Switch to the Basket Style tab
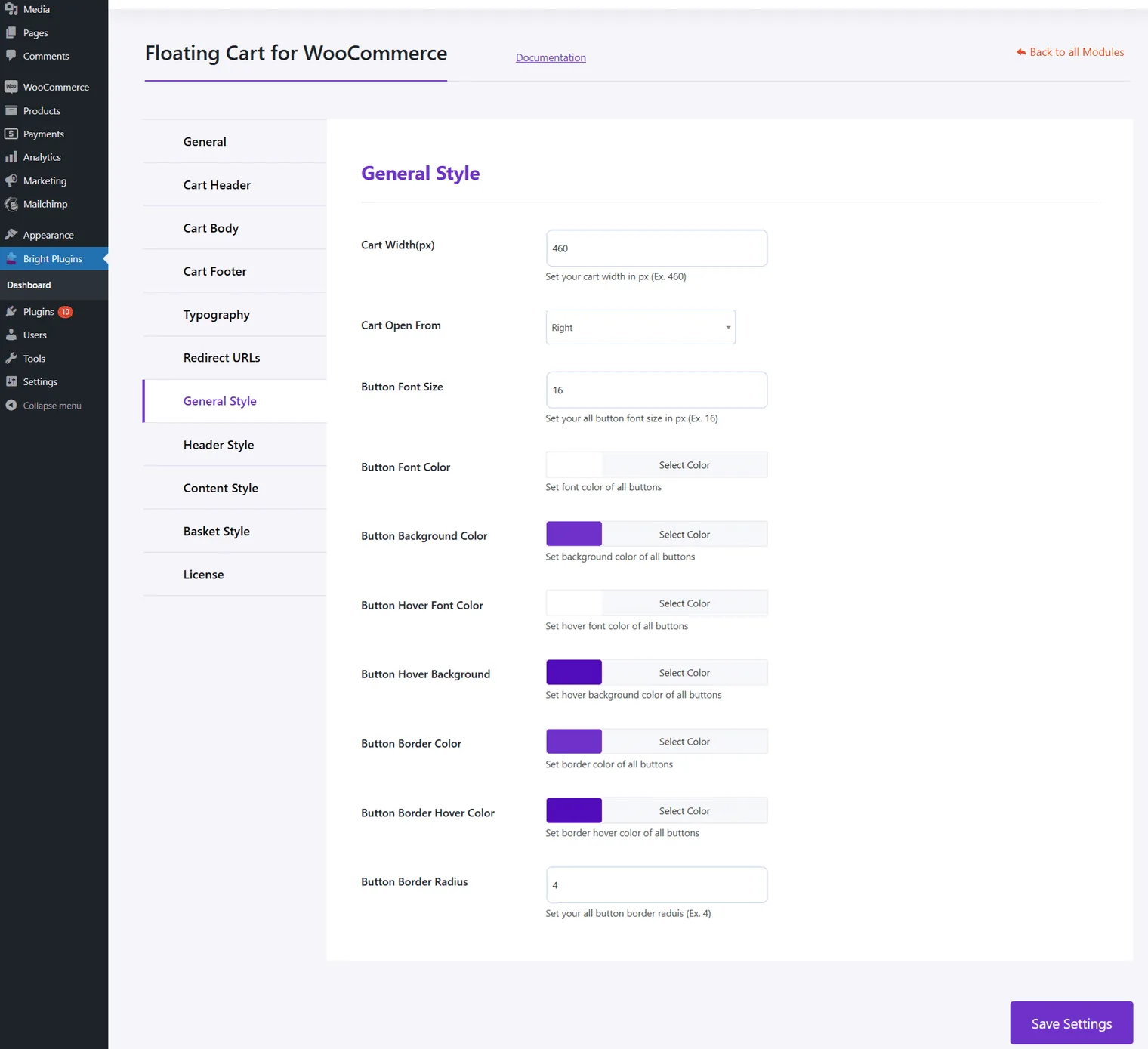The width and height of the screenshot is (1148, 1049). (x=235, y=531)
